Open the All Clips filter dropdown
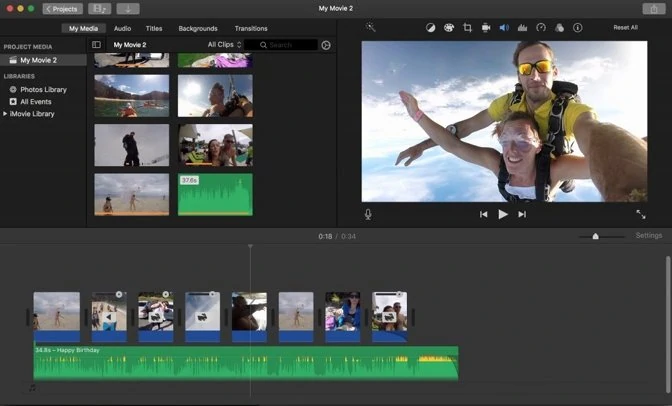Screen dimensions: 672x406 click(225, 45)
